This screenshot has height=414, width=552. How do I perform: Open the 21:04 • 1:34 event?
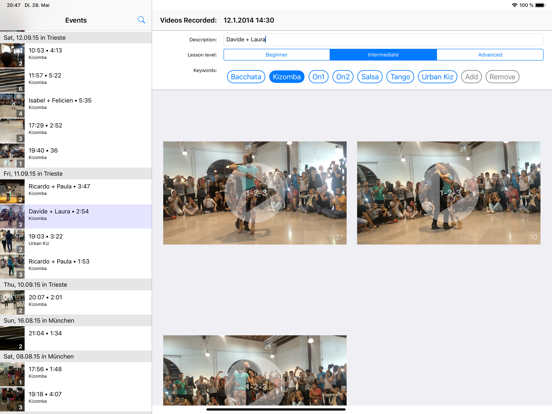tap(76, 338)
